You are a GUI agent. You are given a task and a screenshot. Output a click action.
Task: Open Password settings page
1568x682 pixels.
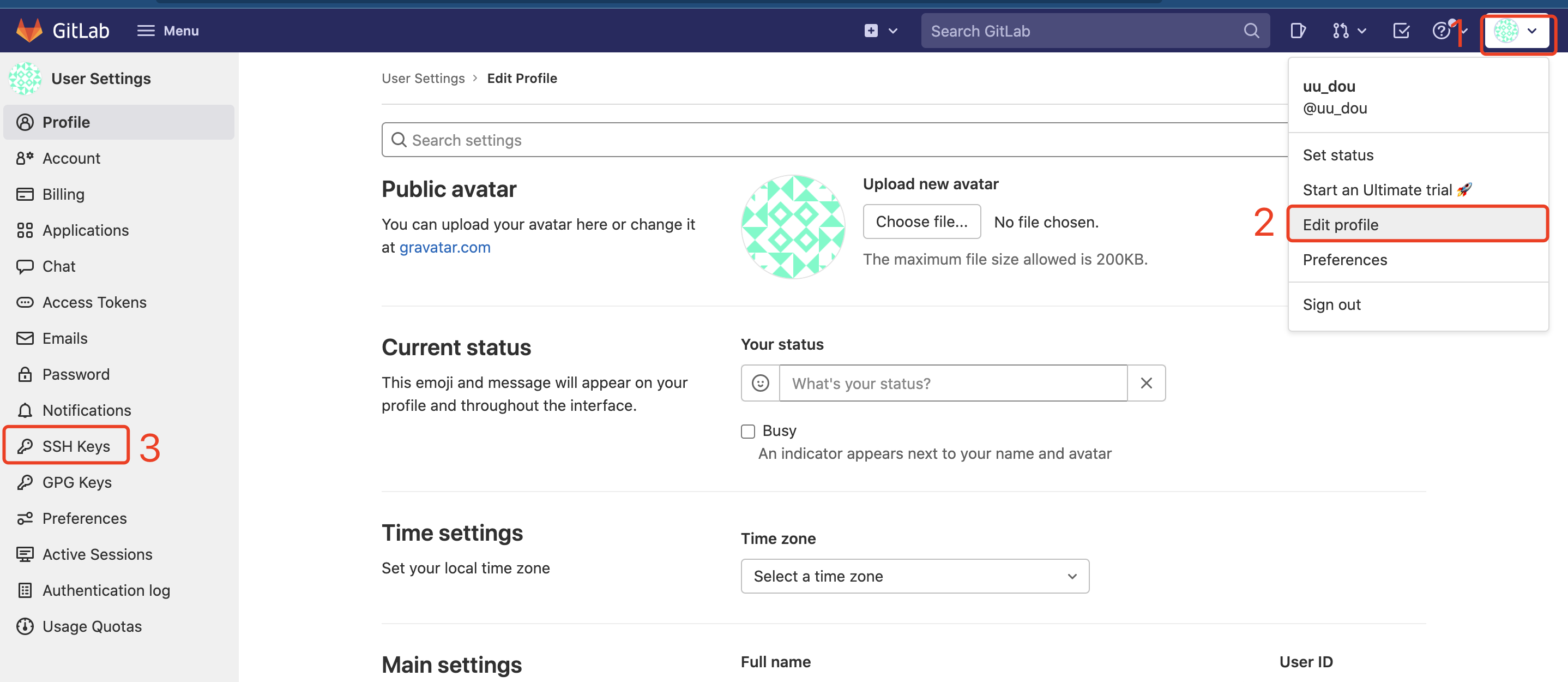coord(119,374)
